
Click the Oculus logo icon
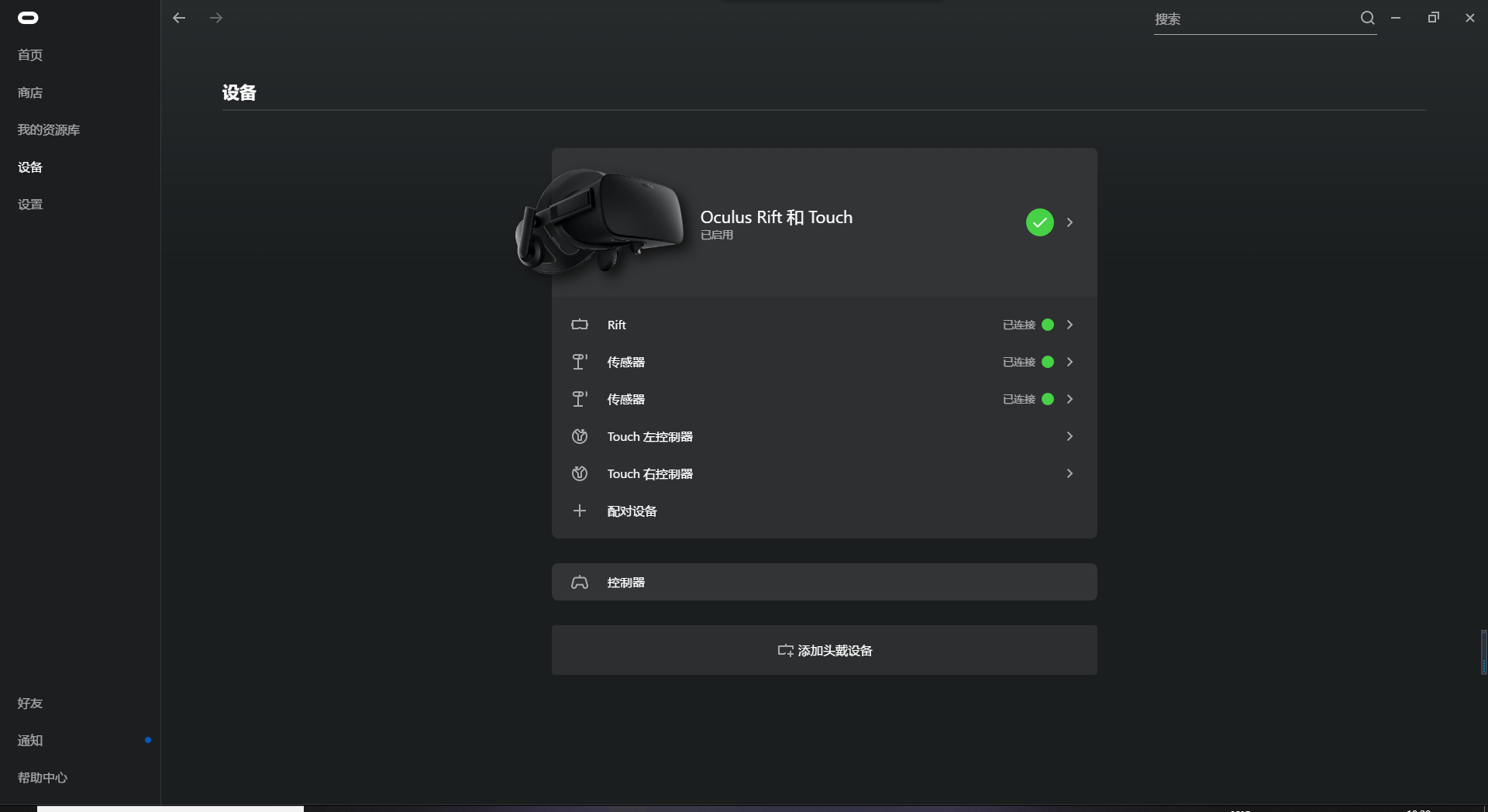28,18
